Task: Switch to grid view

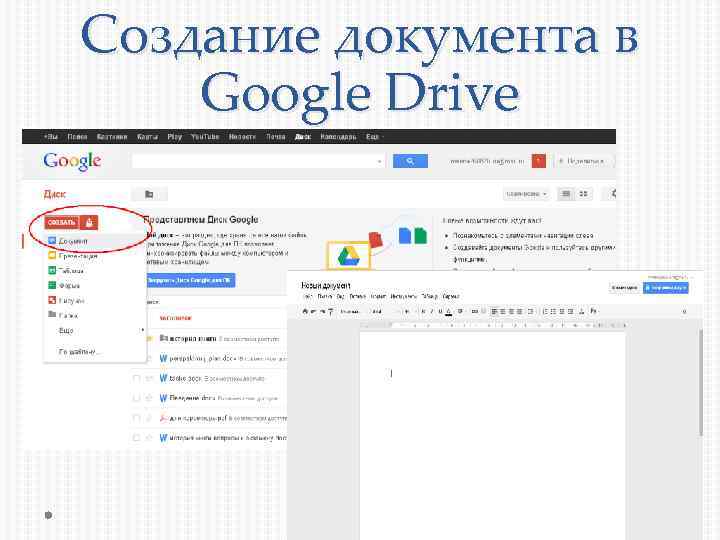Action: (584, 194)
